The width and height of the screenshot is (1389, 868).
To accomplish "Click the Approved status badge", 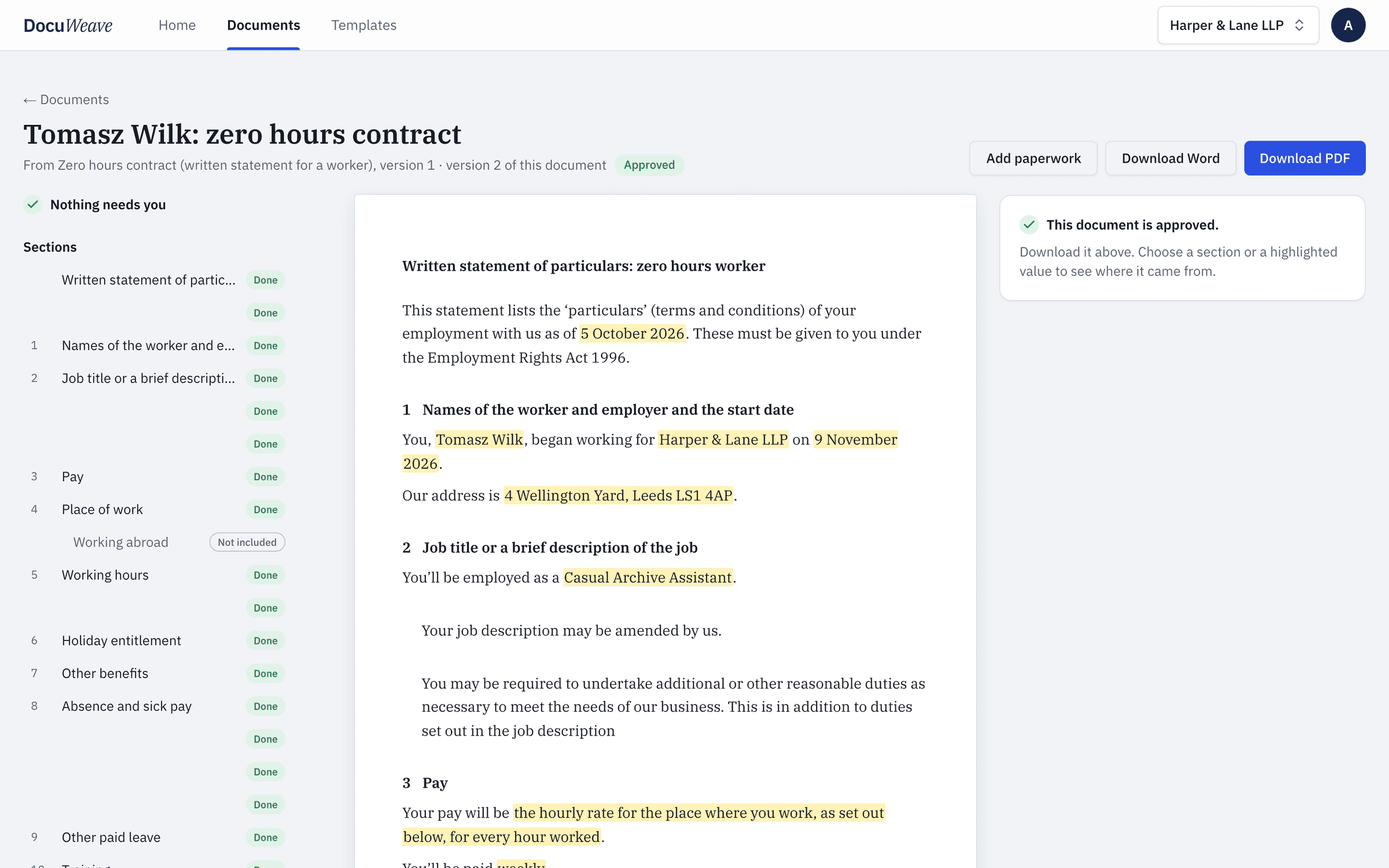I will (x=649, y=165).
